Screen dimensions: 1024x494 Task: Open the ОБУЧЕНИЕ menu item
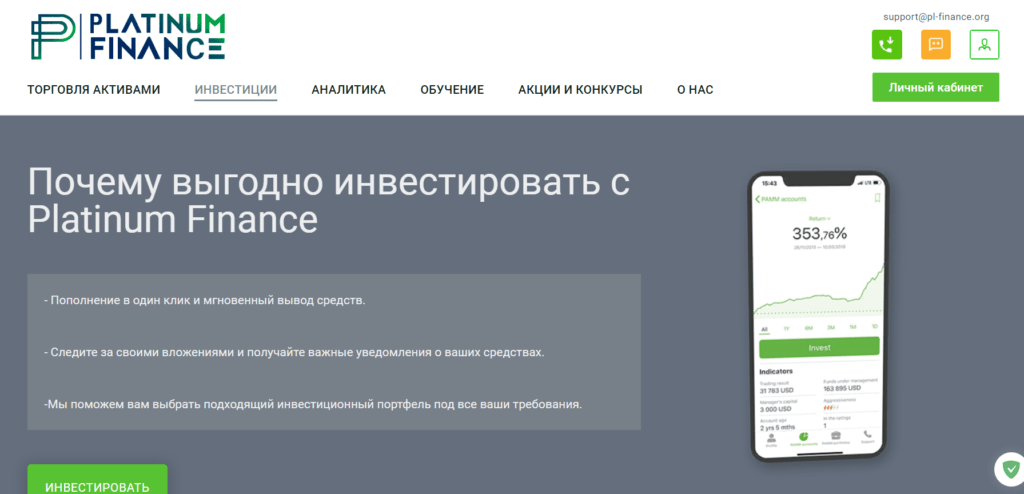coord(452,90)
